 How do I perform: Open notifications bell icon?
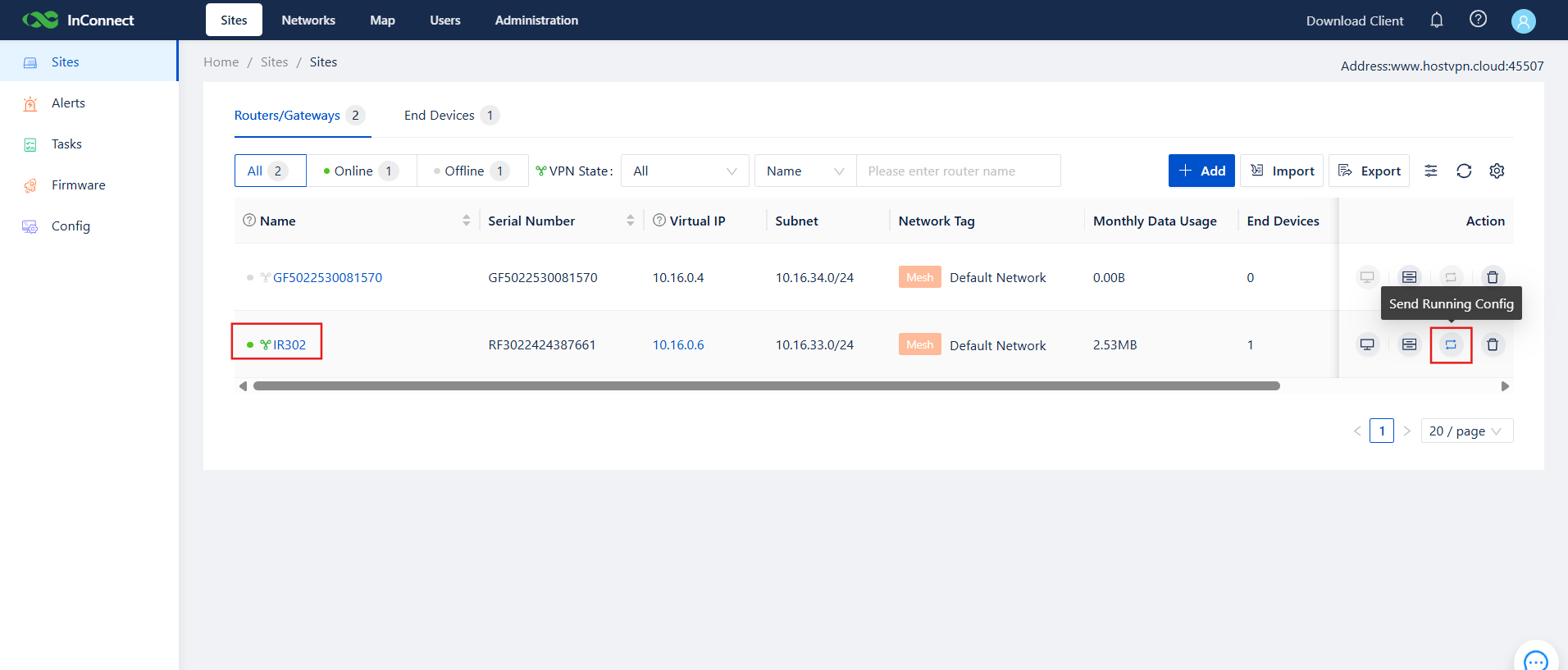click(x=1437, y=20)
